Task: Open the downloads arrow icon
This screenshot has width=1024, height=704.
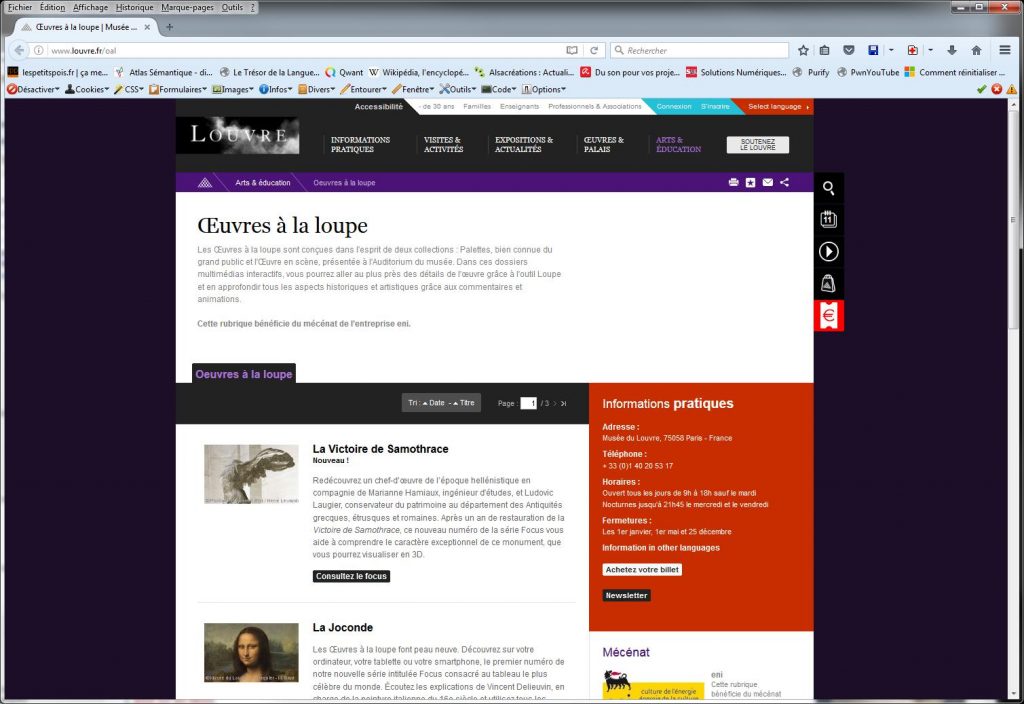Action: pyautogui.click(x=952, y=50)
